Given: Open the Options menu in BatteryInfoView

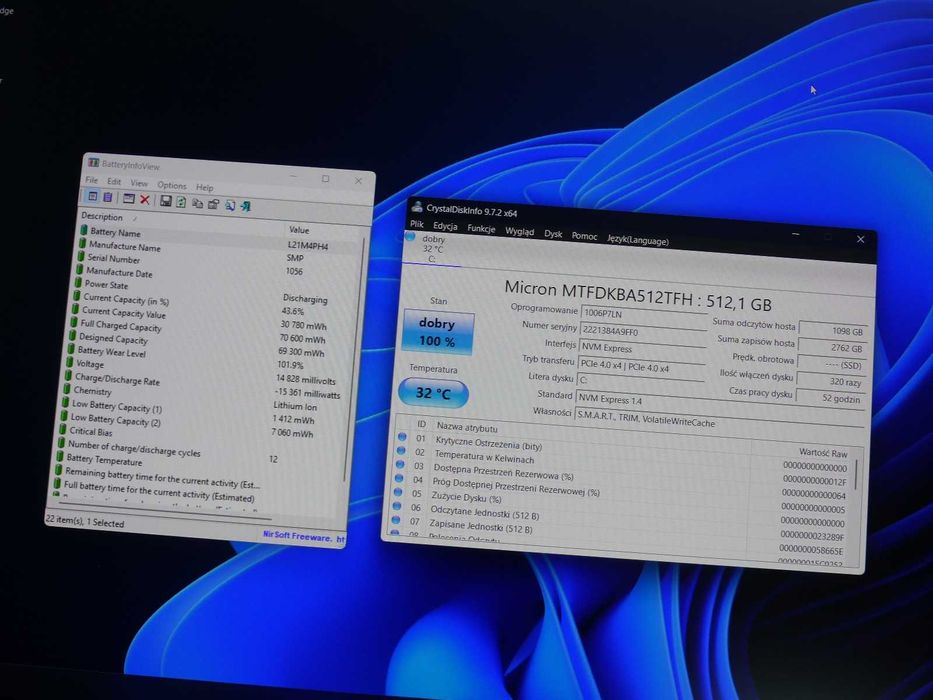Looking at the screenshot, I should pyautogui.click(x=172, y=185).
